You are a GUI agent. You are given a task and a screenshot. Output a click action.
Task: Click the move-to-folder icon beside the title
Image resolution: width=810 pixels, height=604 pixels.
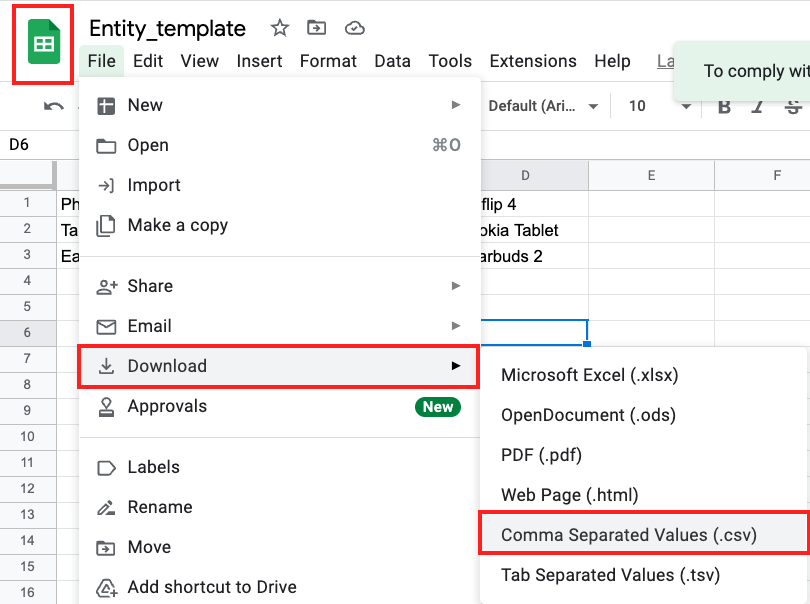tap(316, 30)
